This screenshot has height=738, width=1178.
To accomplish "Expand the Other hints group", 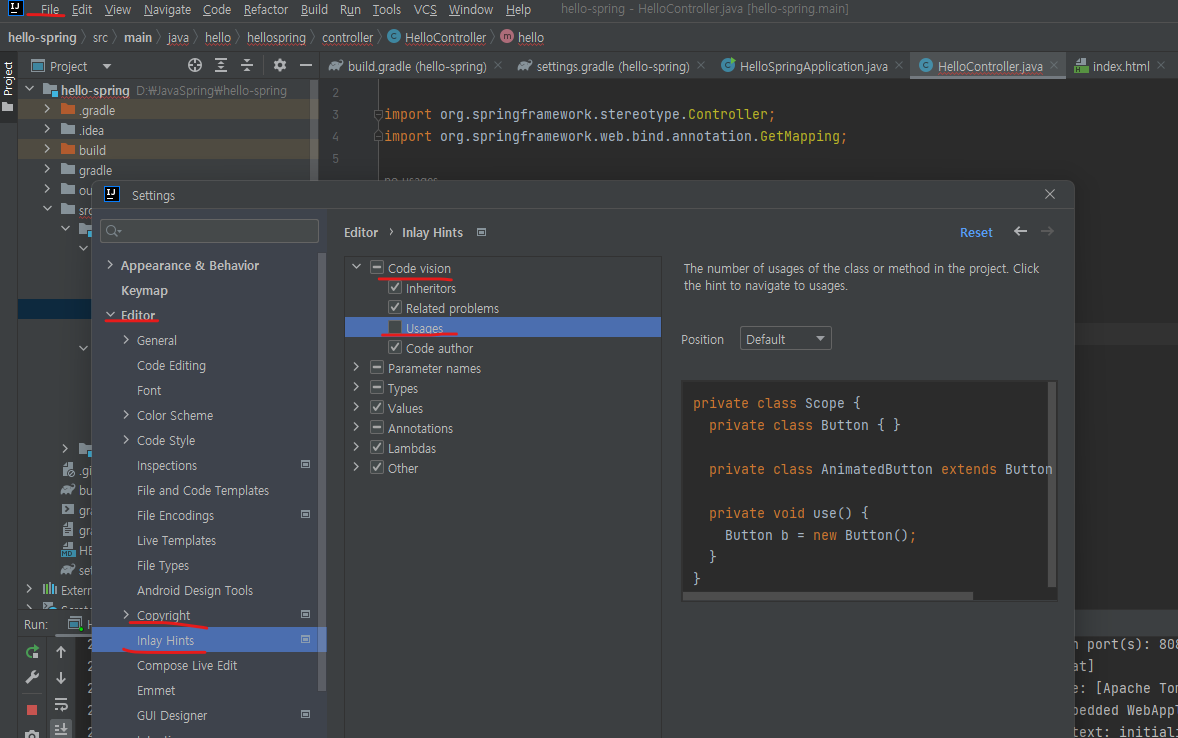I will click(x=357, y=467).
